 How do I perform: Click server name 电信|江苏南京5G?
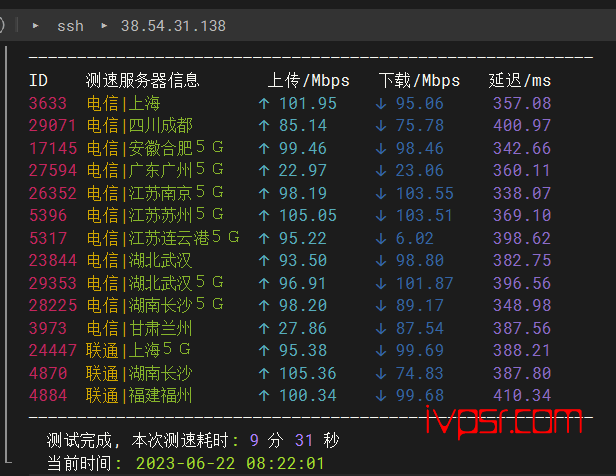click(x=155, y=193)
